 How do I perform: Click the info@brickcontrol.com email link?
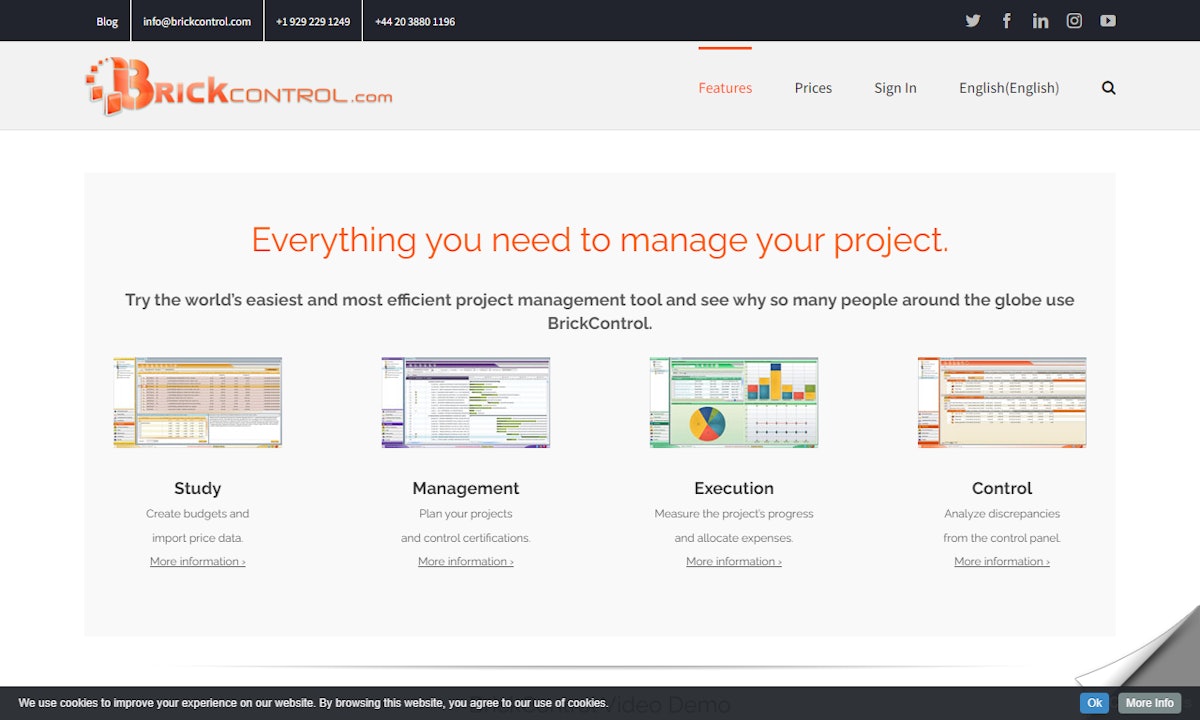(197, 21)
